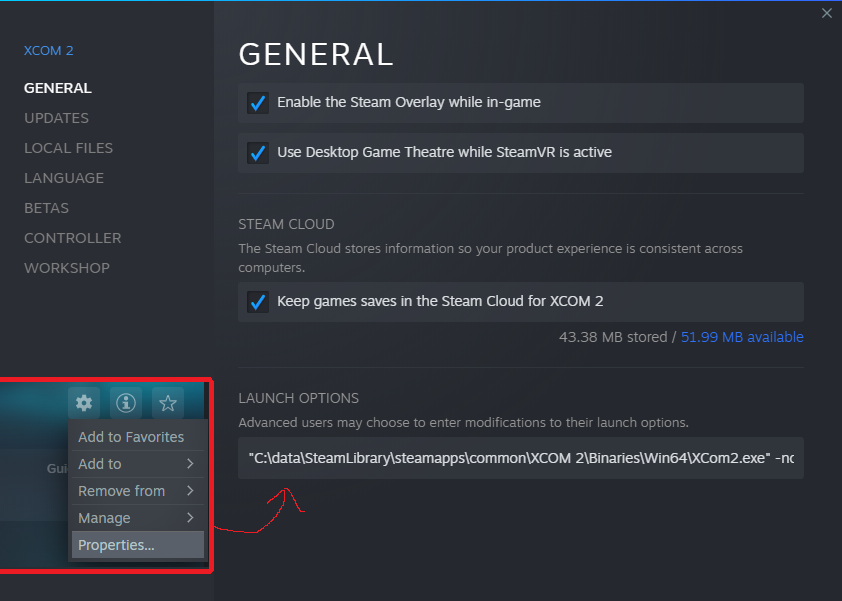
Task: Open the Updates tab
Action: 56,118
